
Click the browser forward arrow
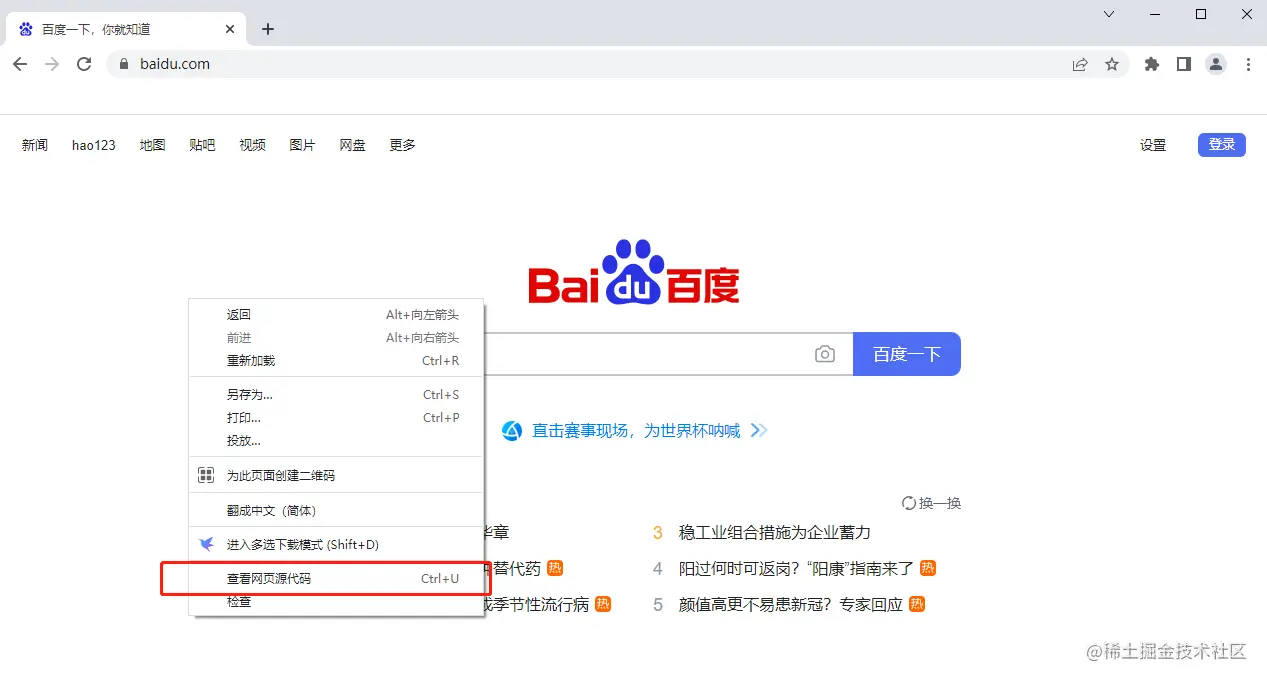click(52, 64)
